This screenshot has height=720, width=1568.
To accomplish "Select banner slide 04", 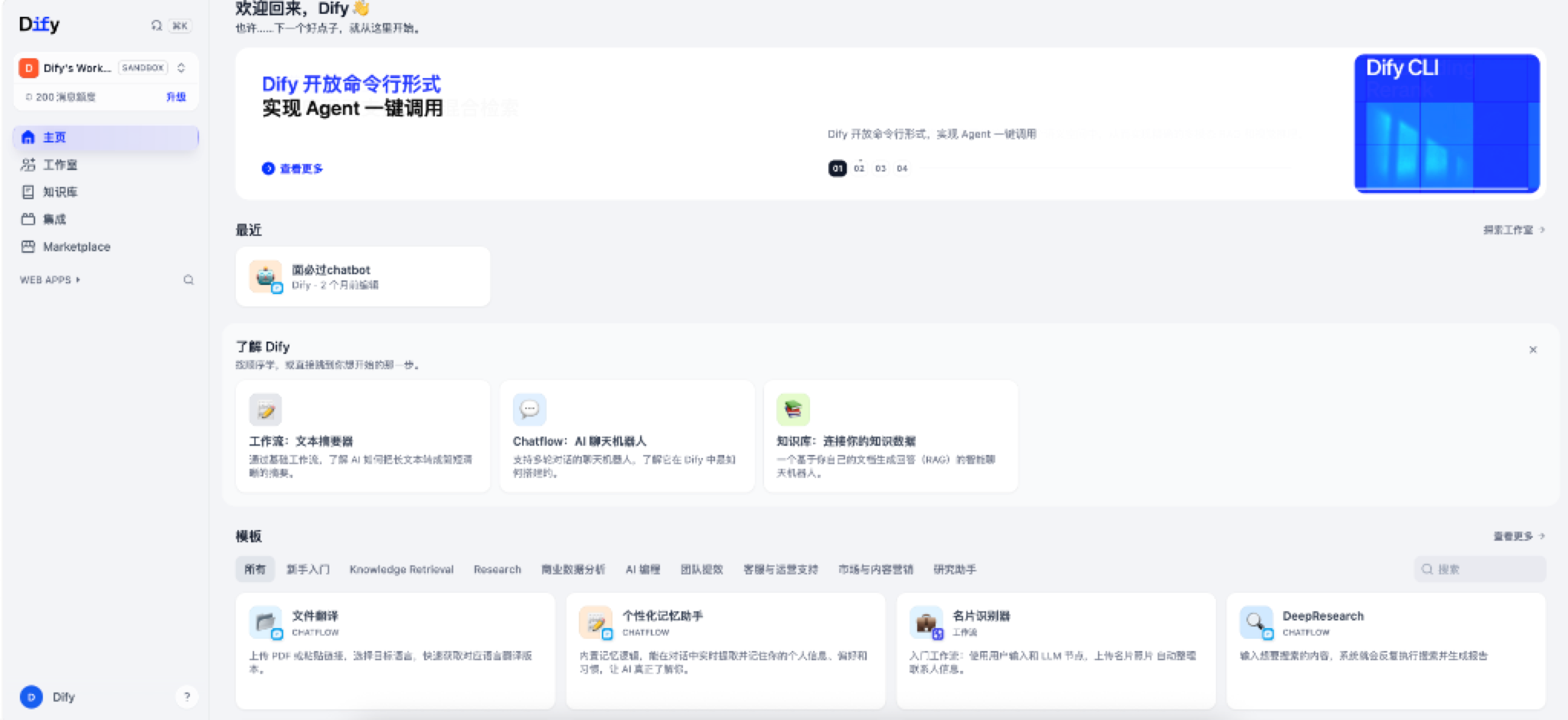I will point(902,169).
